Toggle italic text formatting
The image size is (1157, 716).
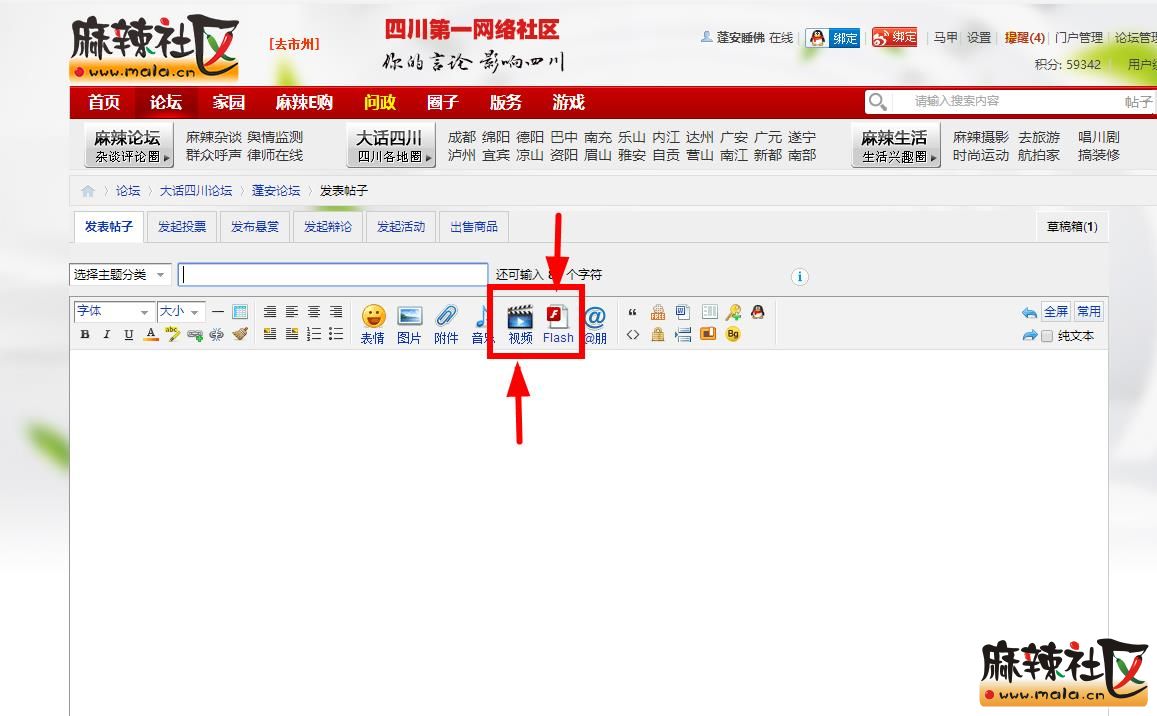coord(106,334)
